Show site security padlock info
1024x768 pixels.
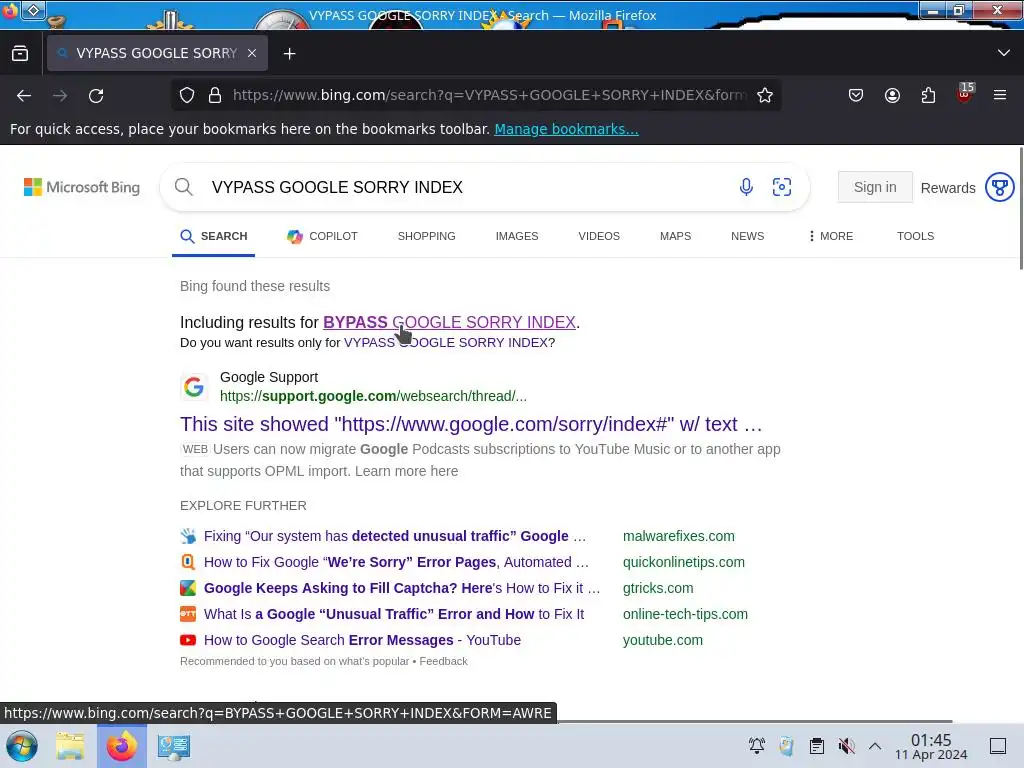[x=215, y=95]
